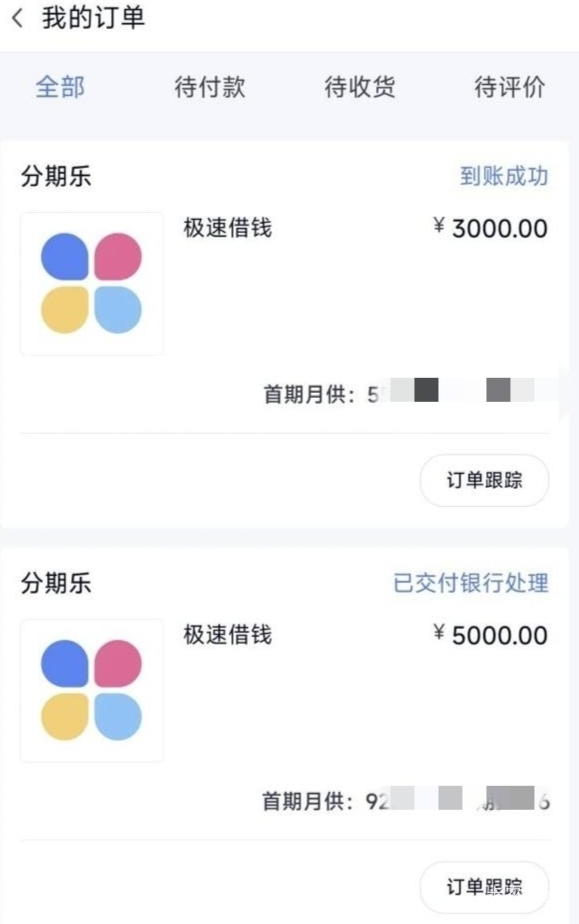Switch to the 待收货 tab
This screenshot has height=924, width=579.
point(360,87)
